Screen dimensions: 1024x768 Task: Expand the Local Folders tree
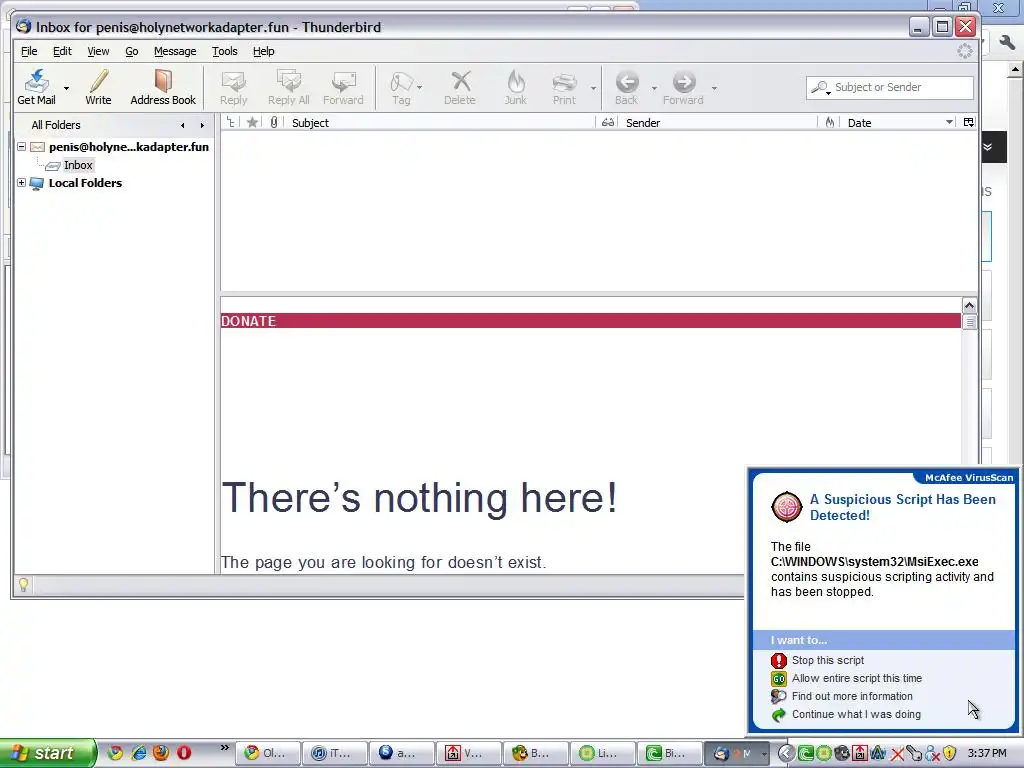click(22, 183)
